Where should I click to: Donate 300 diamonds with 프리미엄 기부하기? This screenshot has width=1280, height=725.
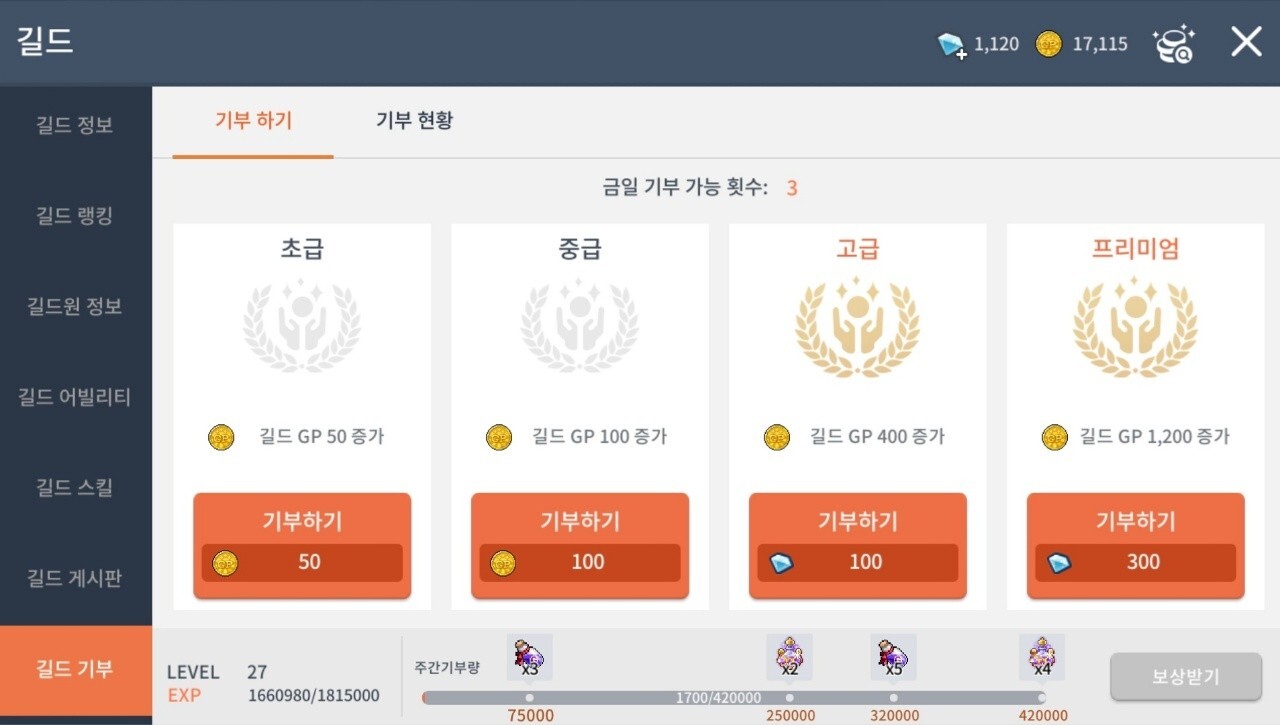pyautogui.click(x=1135, y=545)
